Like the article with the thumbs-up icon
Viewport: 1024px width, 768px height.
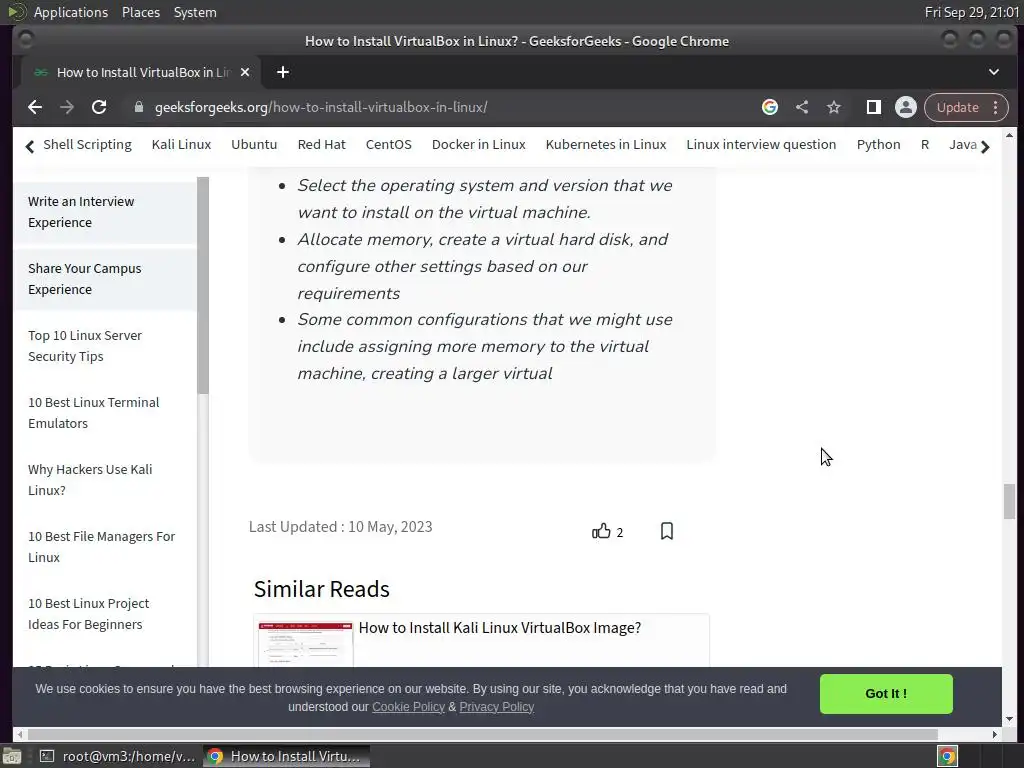(x=601, y=531)
